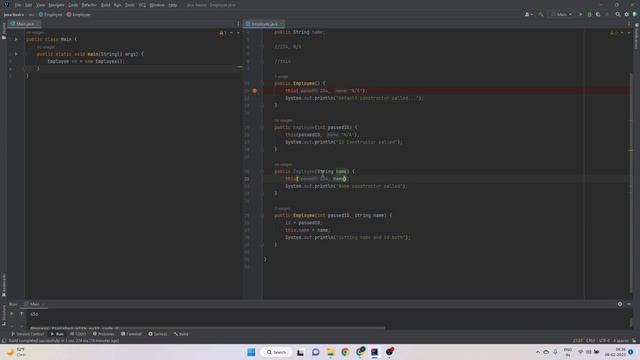Viewport: 640px width, 360px height.
Task: Open the user account icon dropdown
Action: tap(529, 14)
